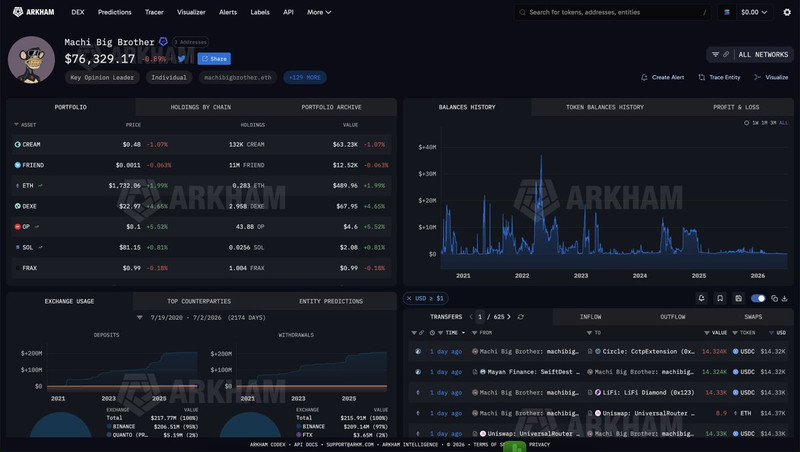Go to next transfers page

pos(509,317)
